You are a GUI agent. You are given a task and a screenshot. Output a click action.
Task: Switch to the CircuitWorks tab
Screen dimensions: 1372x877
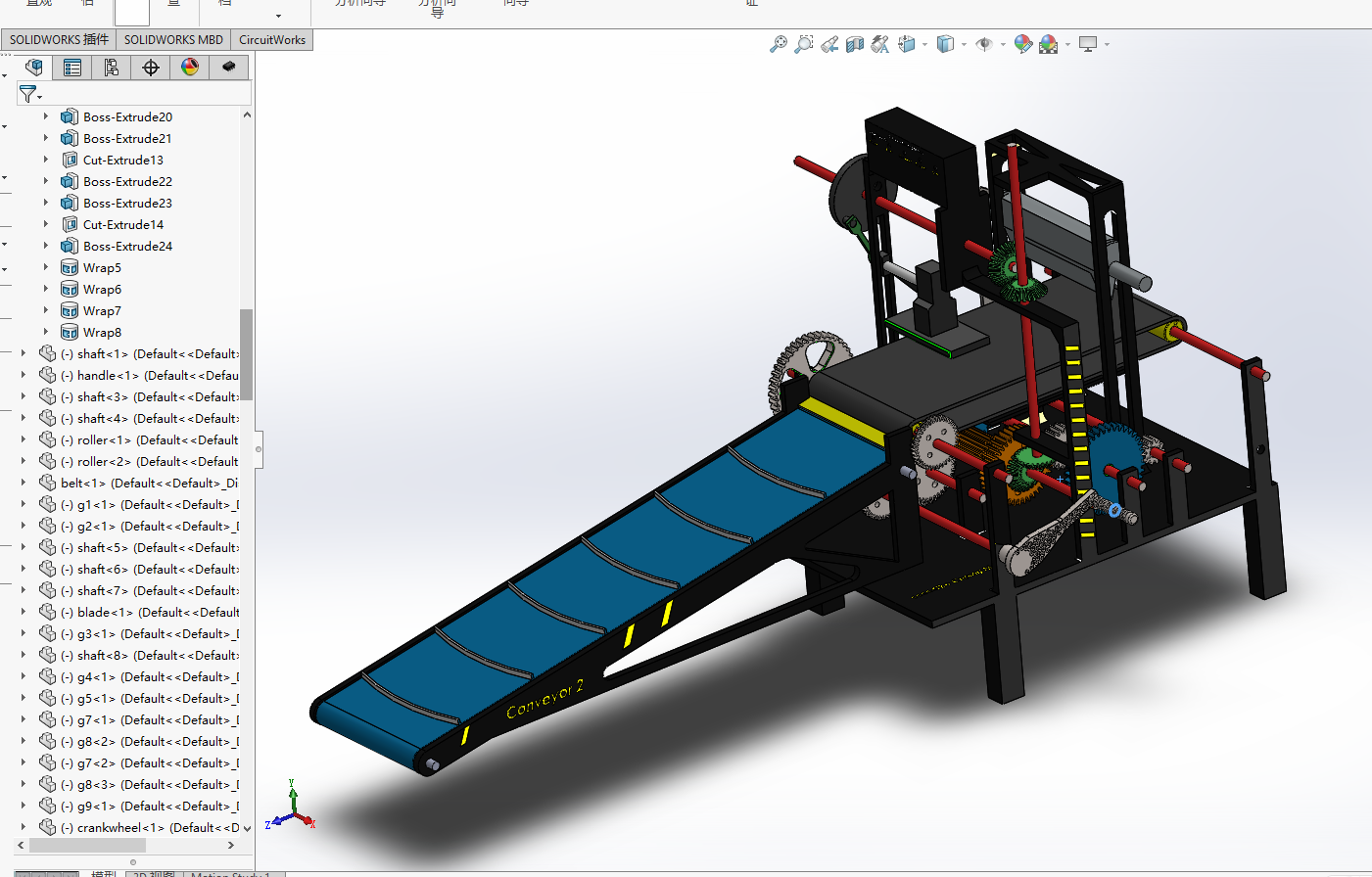272,40
